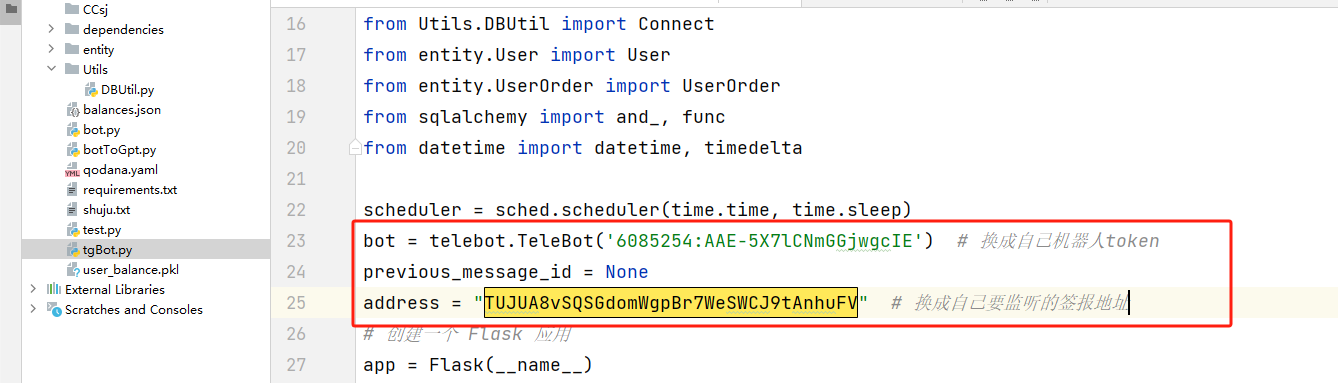Click the requirements.txt text file icon
The image size is (1338, 383).
point(72,190)
